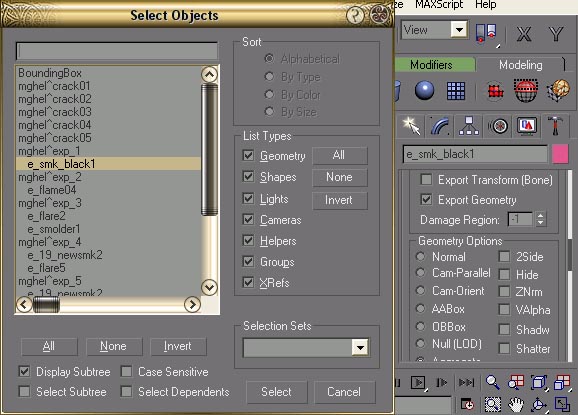Select e_flame04 in the object list
578x415 pixels.
click(52, 190)
